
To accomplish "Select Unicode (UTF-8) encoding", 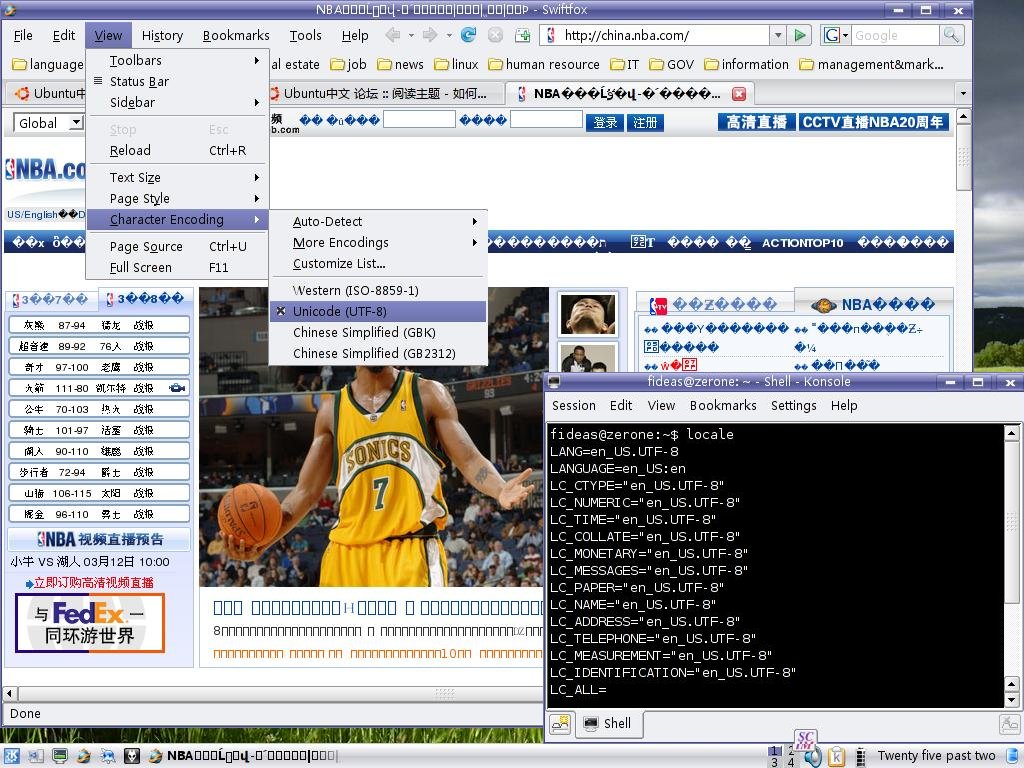I will 378,312.
